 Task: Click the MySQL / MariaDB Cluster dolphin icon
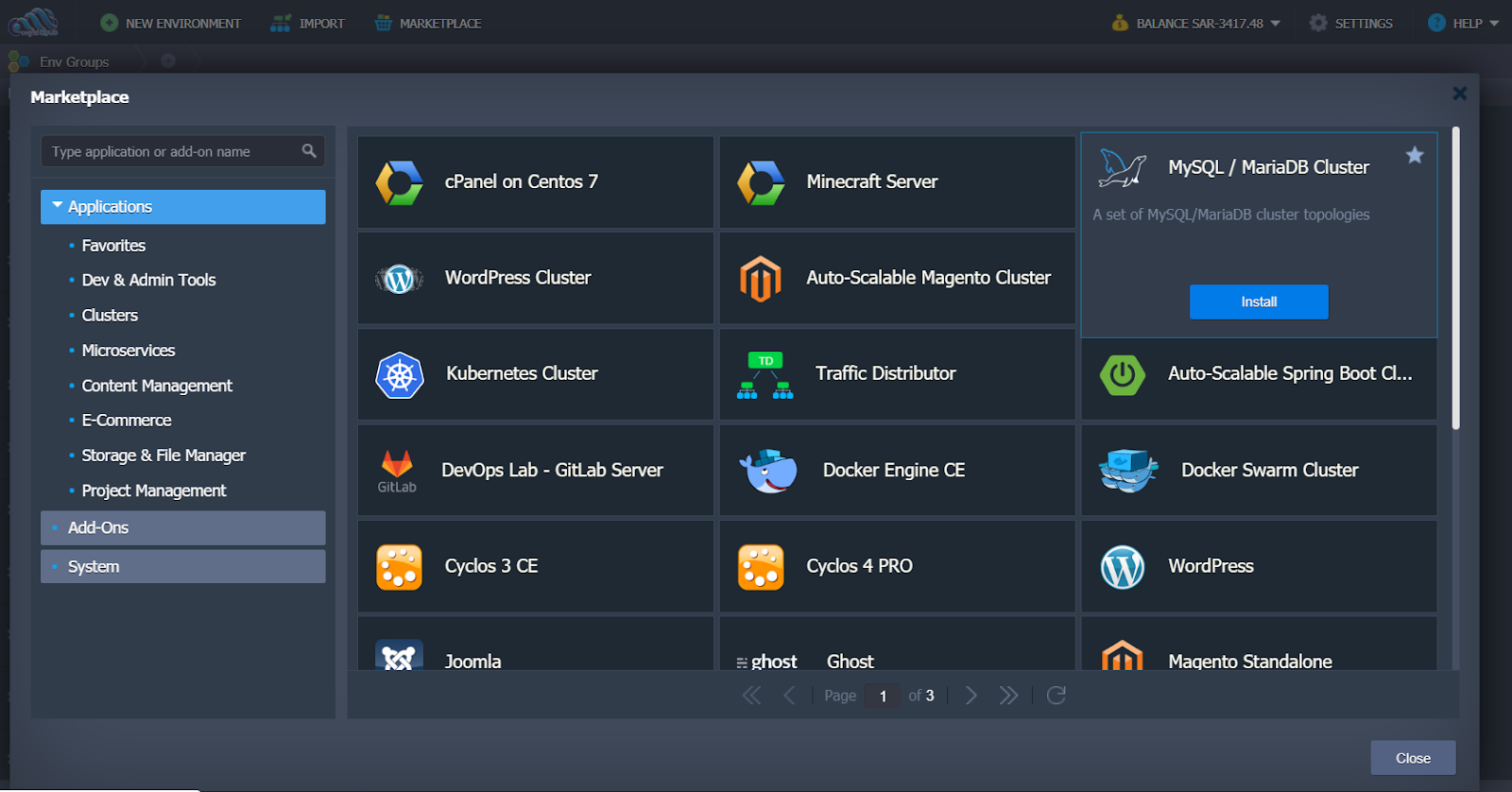pos(1122,168)
